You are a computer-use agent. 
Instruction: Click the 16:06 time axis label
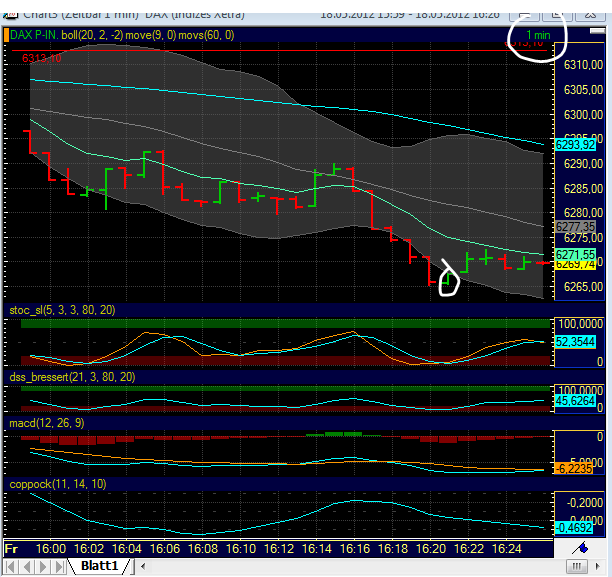tap(165, 549)
